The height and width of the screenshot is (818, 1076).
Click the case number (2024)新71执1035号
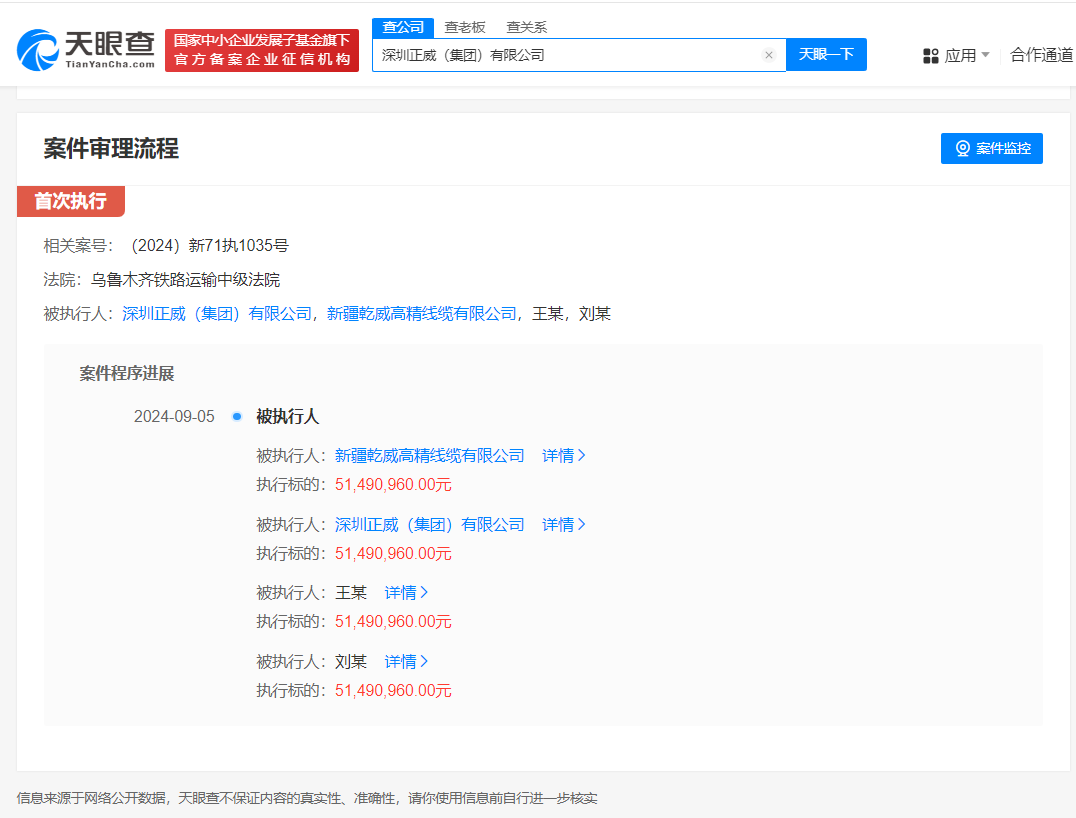(x=210, y=246)
